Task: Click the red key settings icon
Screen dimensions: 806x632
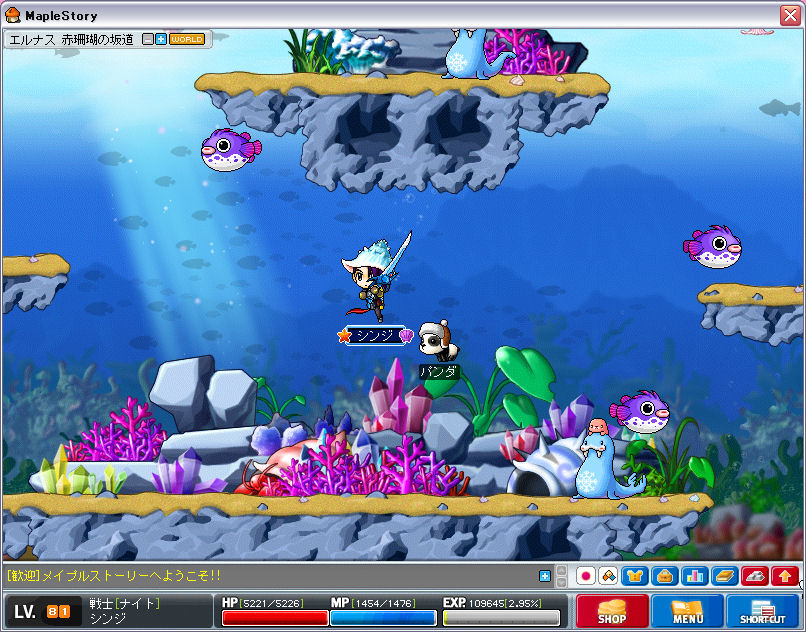Action: pyautogui.click(x=755, y=576)
